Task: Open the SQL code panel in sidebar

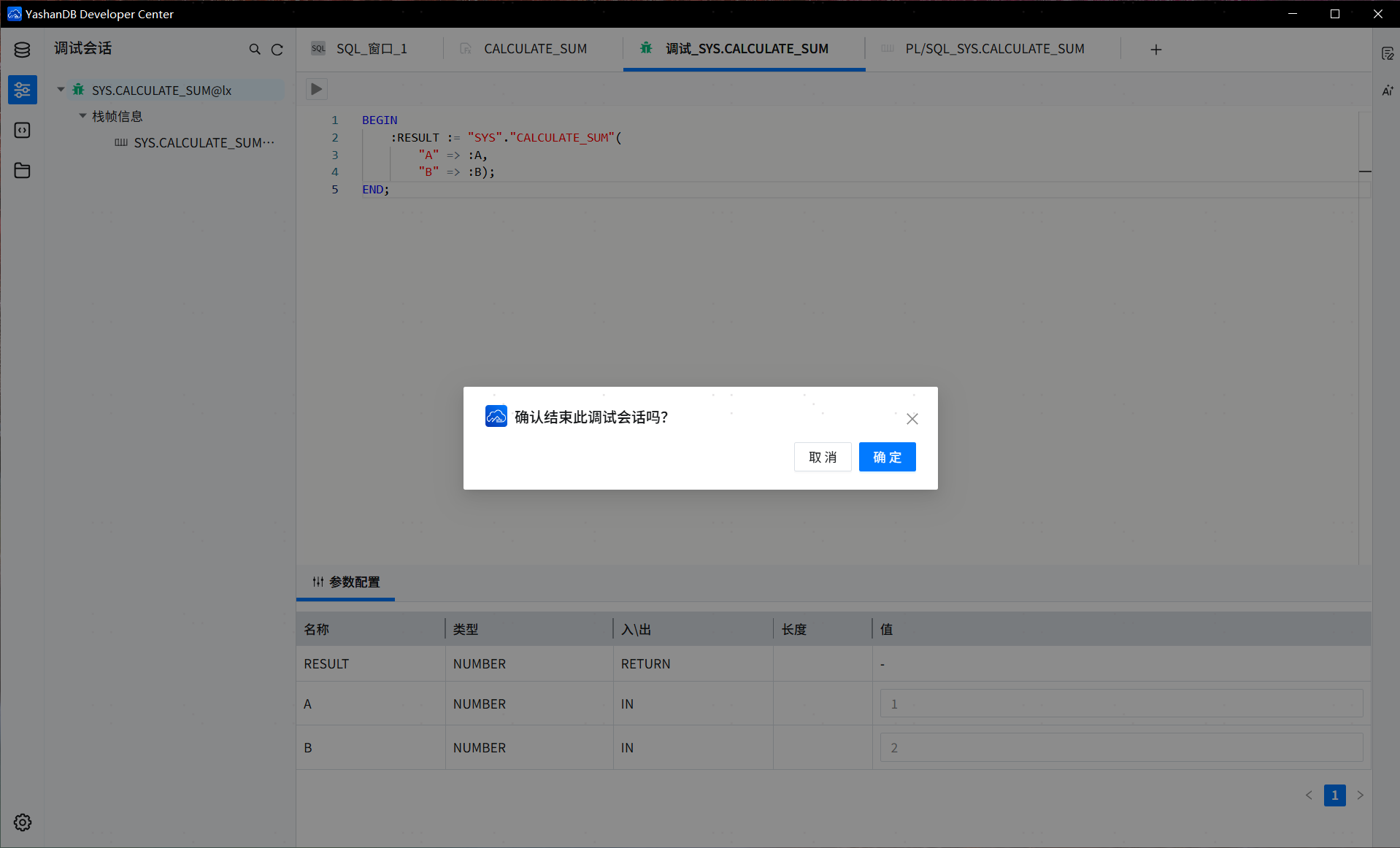Action: point(22,130)
